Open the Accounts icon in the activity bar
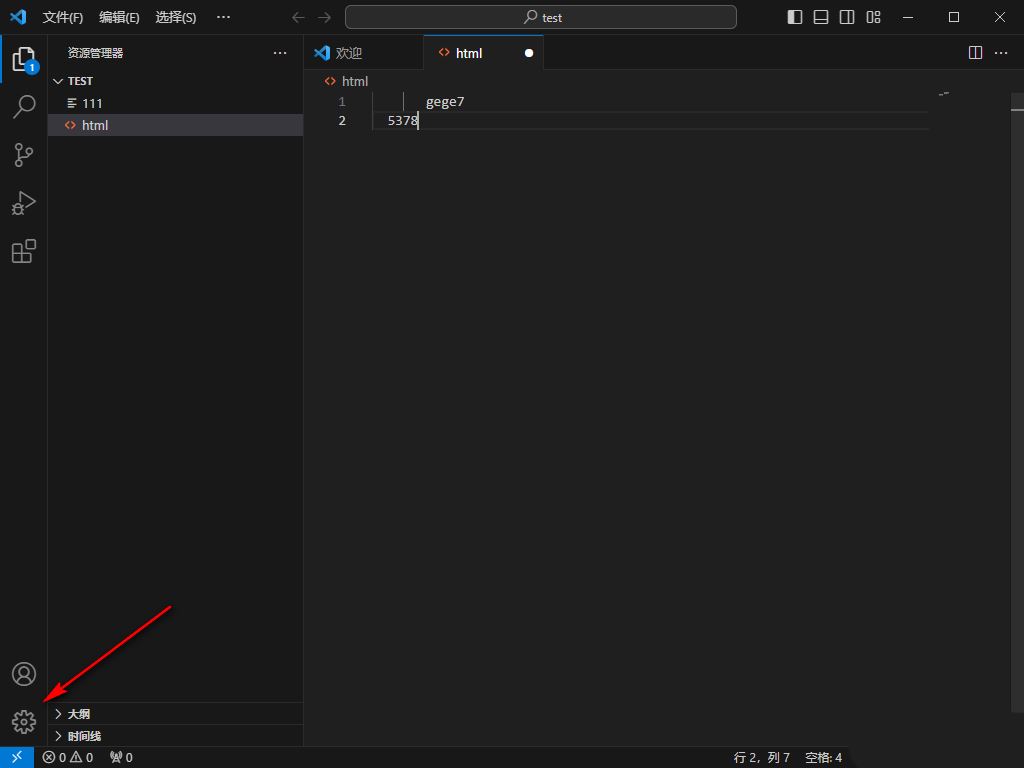Viewport: 1024px width, 768px height. (x=24, y=673)
